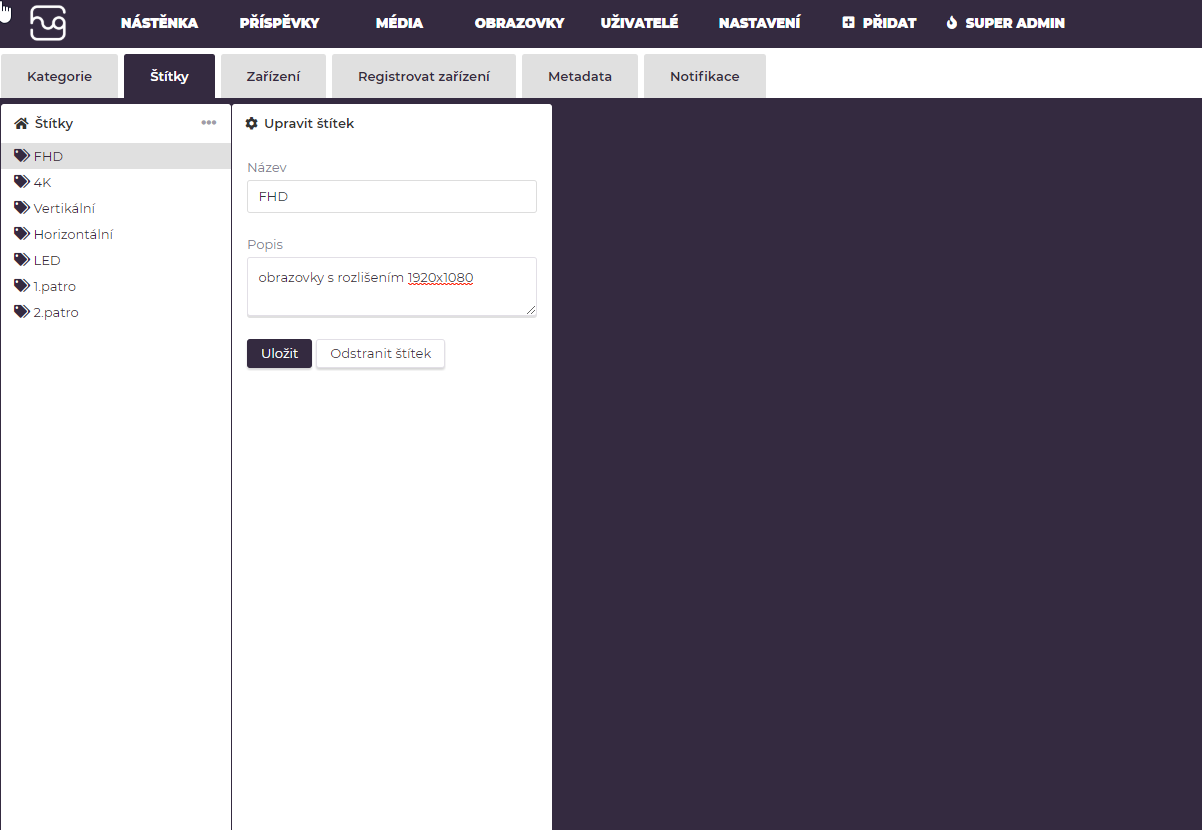Click the home icon beside Štítky heading
This screenshot has width=1202, height=830.
(x=21, y=124)
